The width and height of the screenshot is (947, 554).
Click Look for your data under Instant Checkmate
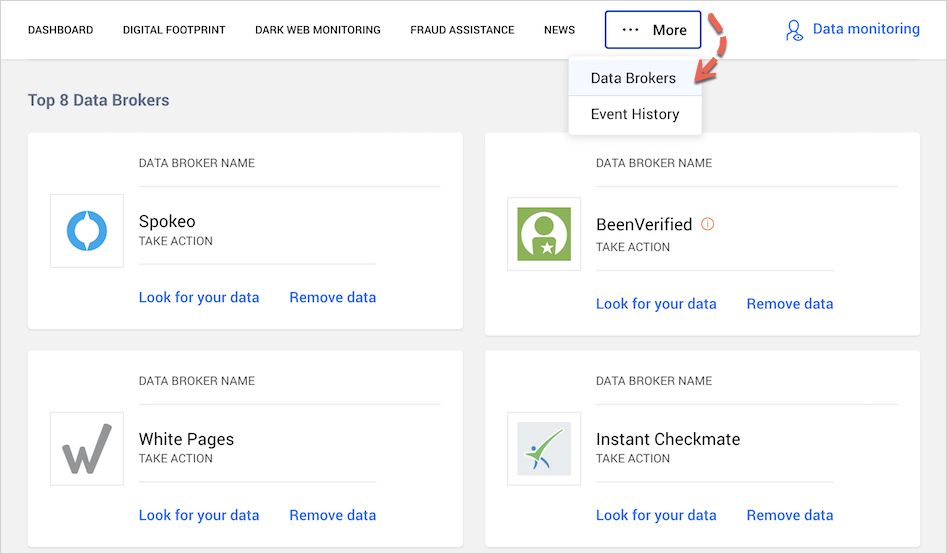pos(656,515)
